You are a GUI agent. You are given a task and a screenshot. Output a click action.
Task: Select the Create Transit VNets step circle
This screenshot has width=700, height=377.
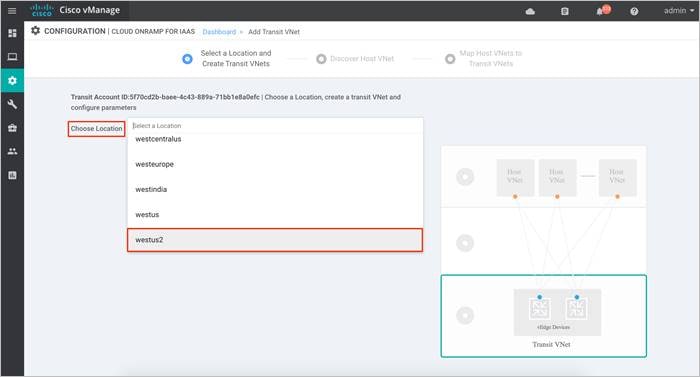coord(188,59)
